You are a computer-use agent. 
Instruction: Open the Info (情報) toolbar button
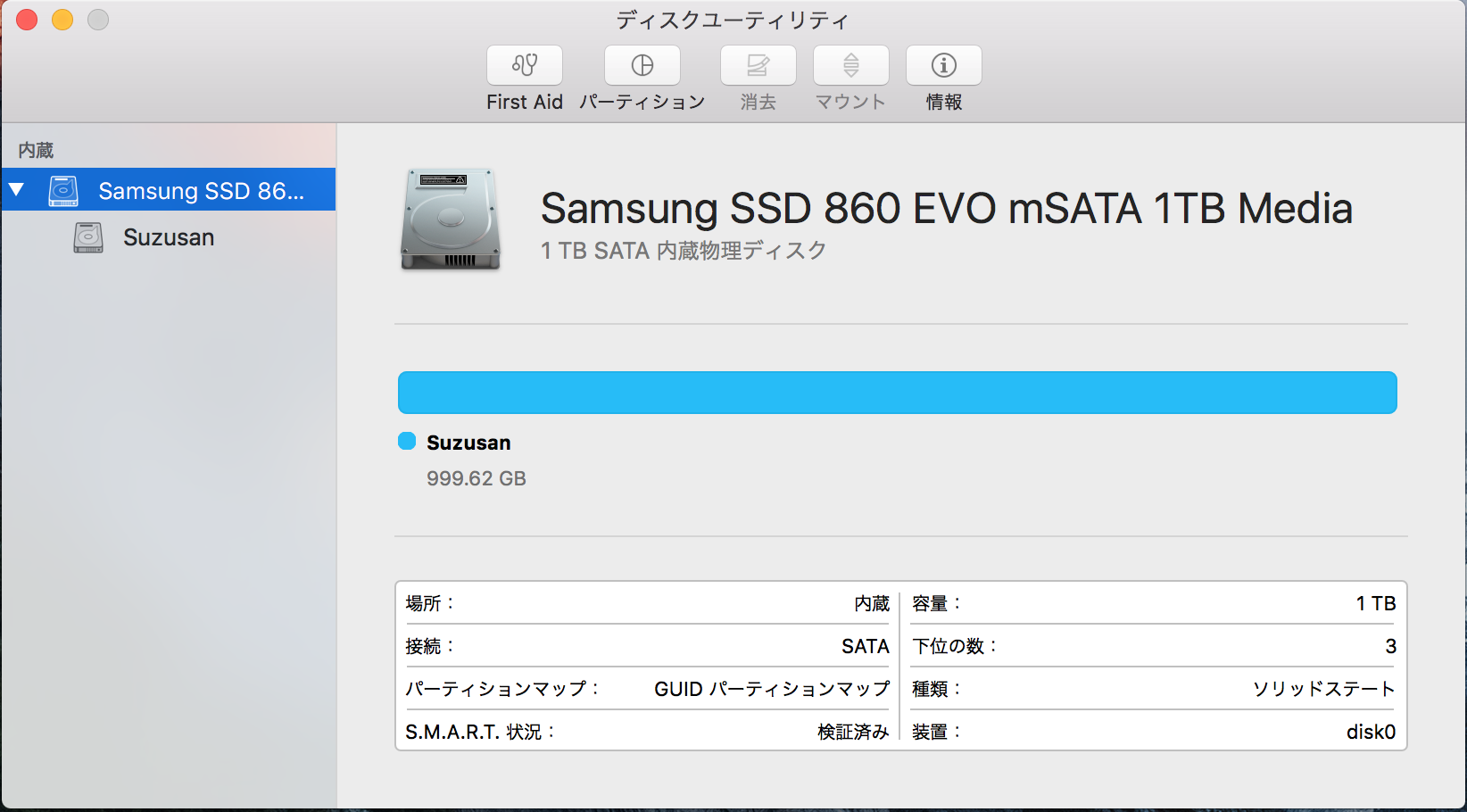943,65
